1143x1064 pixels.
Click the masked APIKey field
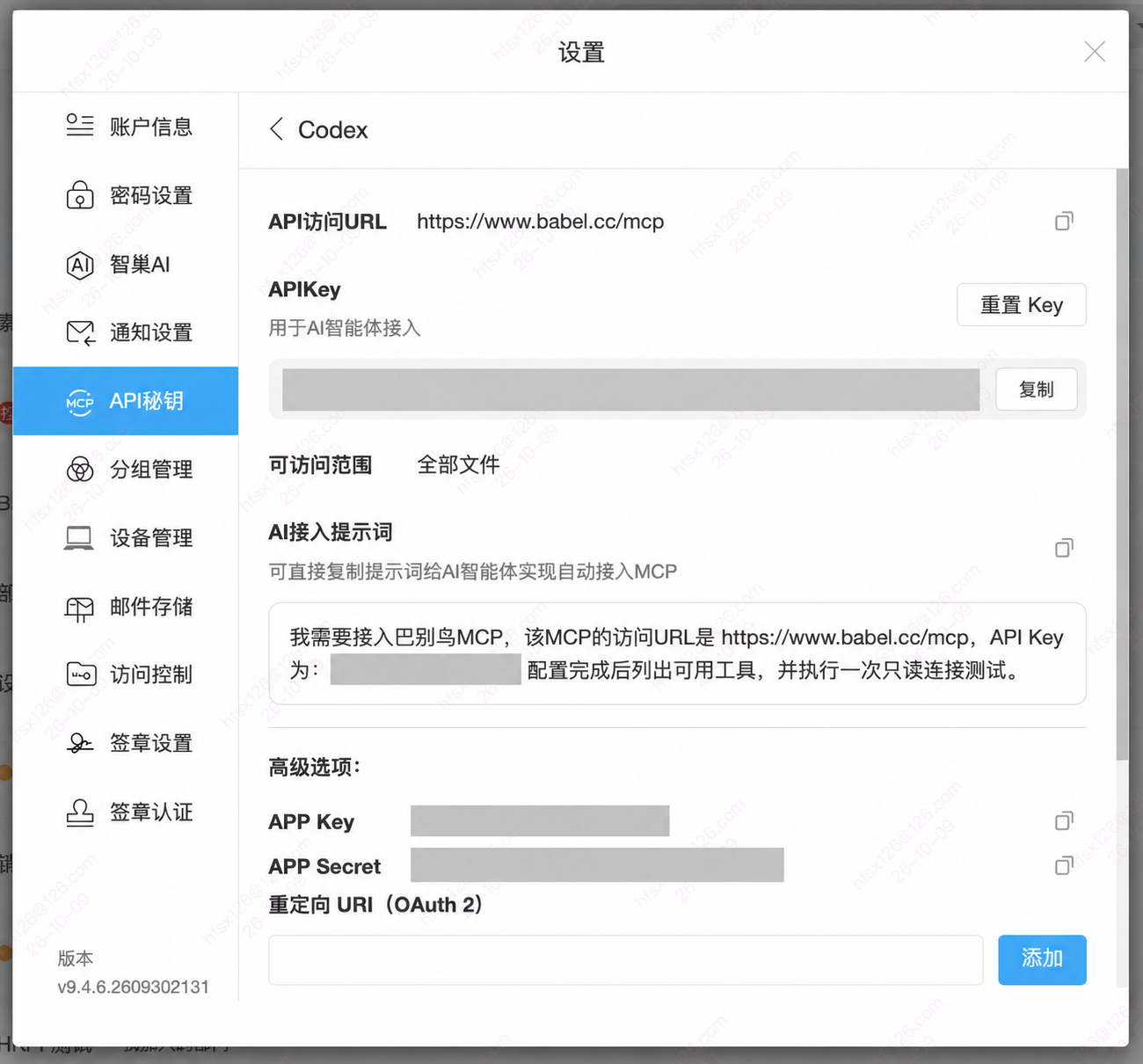point(630,390)
